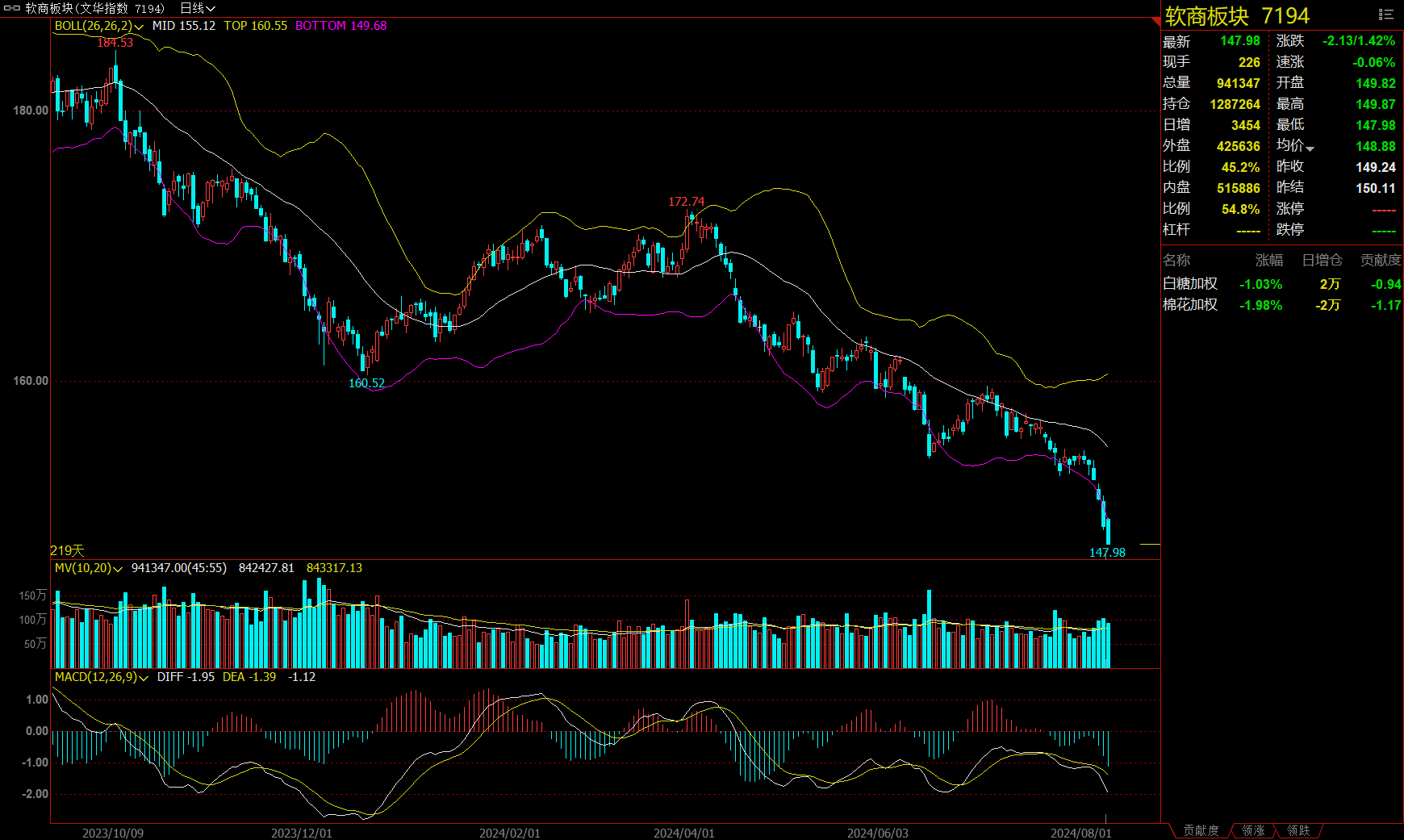
Task: Open the list menu icon beside 软商板块 7194
Action: (1385, 15)
